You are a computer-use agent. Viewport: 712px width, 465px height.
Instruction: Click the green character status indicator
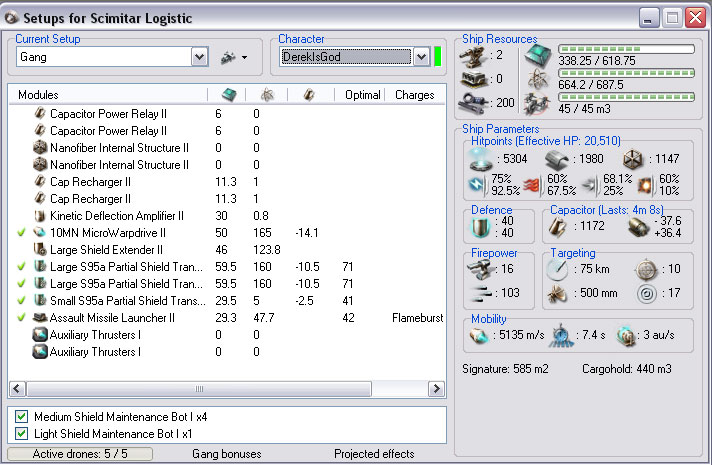[438, 56]
